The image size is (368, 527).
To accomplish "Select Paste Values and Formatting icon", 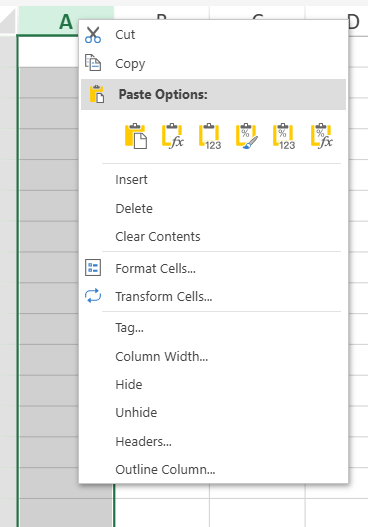I will click(x=284, y=136).
